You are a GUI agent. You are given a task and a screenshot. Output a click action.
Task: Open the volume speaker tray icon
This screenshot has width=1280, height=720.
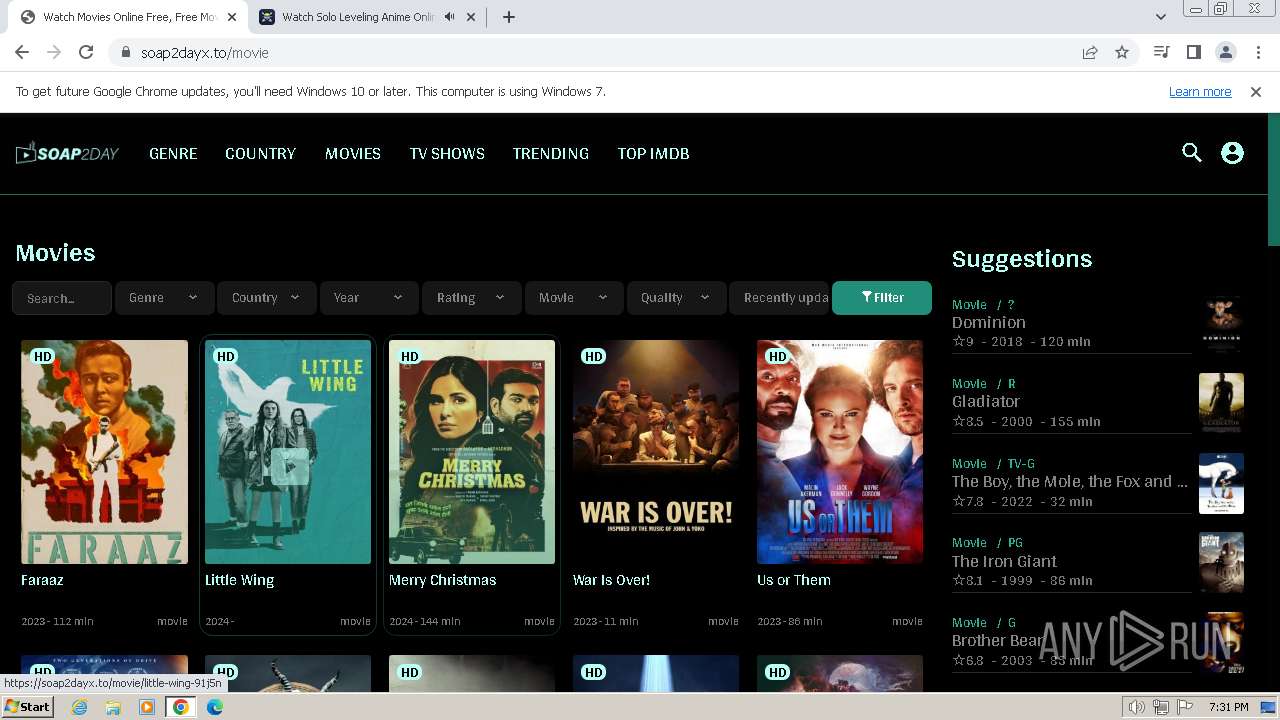tap(1137, 707)
